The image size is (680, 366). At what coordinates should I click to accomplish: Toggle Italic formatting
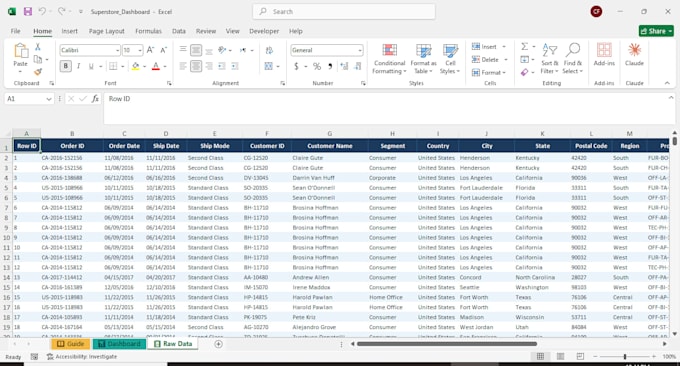78,66
